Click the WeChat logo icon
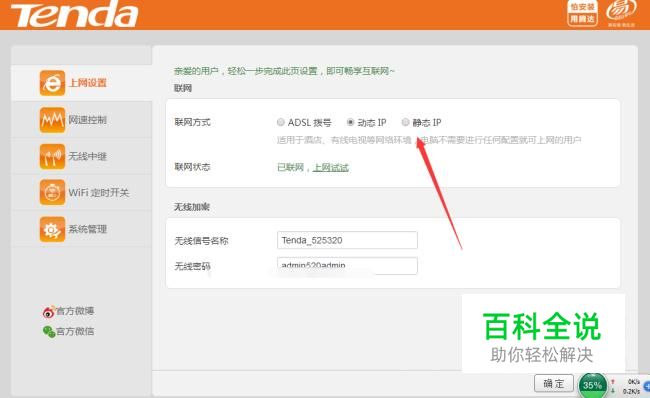This screenshot has height=398, width=650. pyautogui.click(x=49, y=331)
